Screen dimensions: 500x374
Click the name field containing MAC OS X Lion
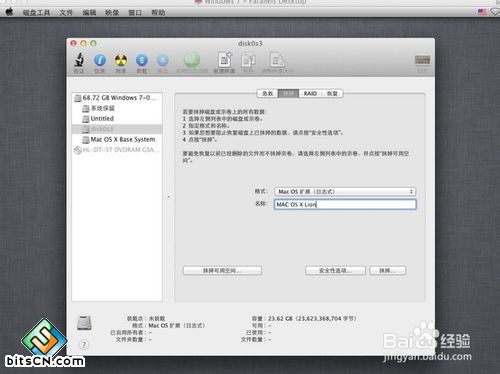click(x=345, y=204)
